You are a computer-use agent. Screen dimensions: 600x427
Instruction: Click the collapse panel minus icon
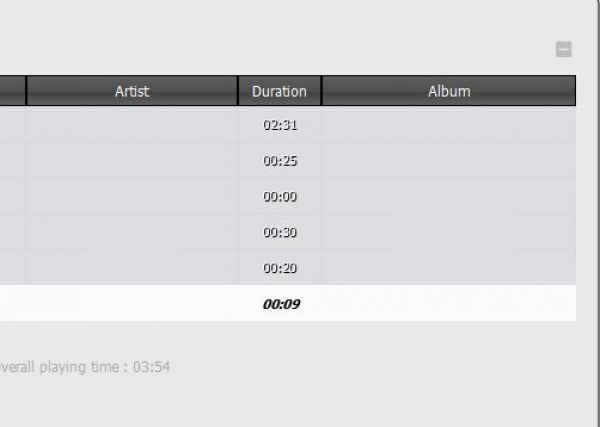(564, 49)
